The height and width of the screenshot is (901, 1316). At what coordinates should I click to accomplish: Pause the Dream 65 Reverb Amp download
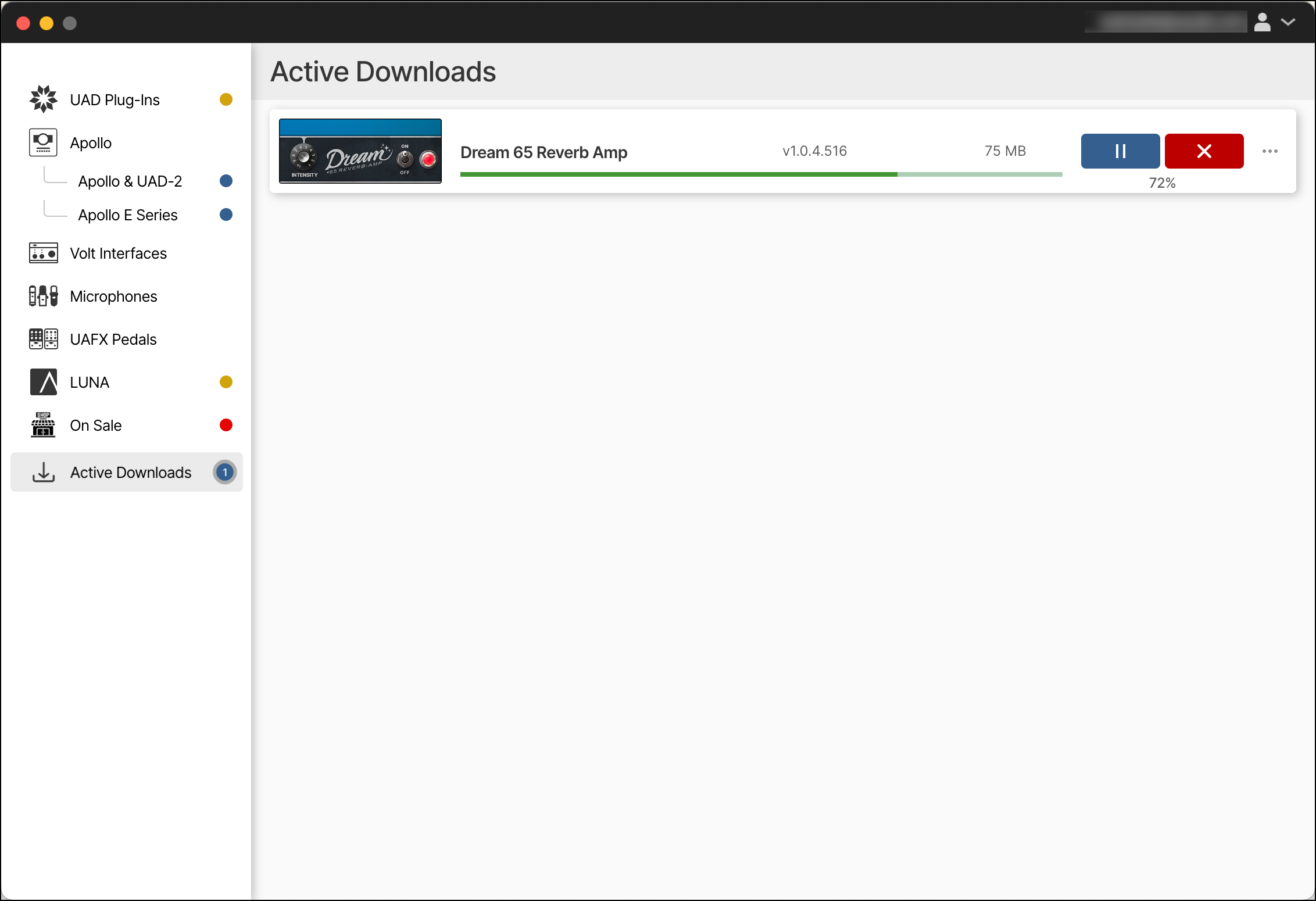(1120, 151)
